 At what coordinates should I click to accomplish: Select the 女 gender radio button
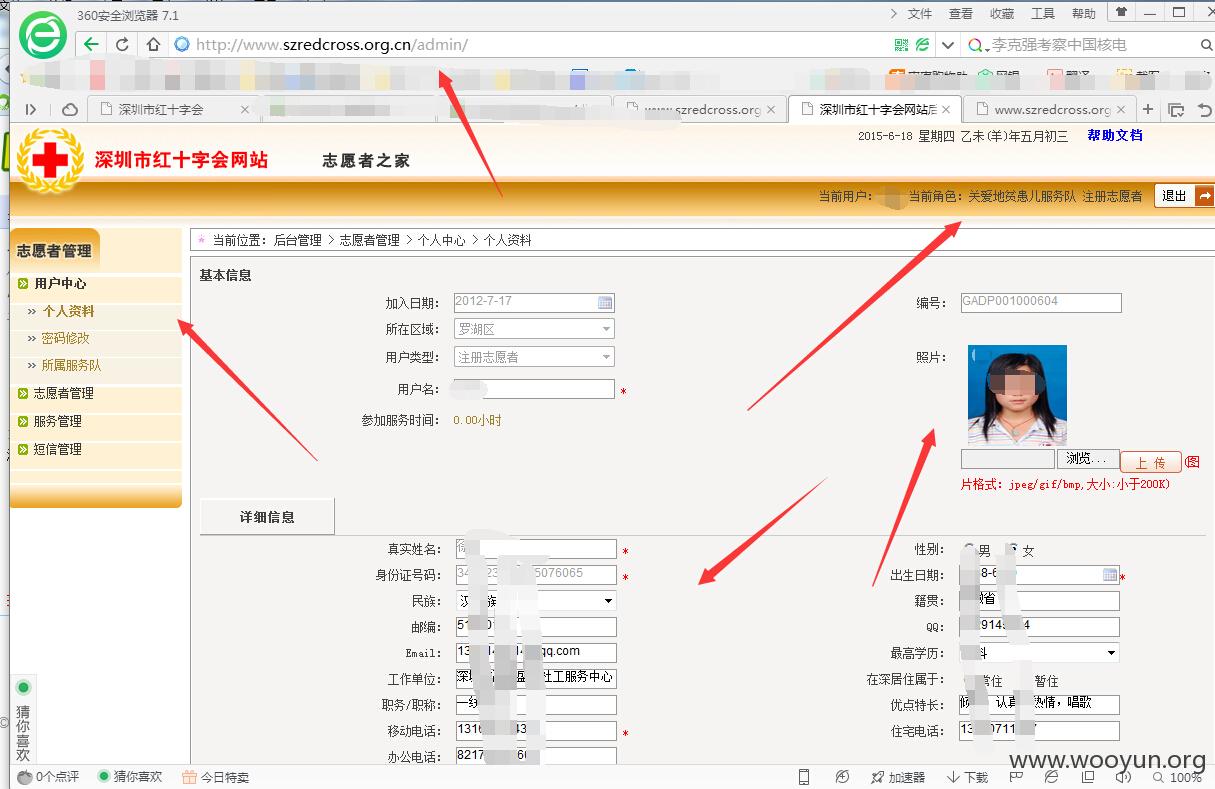[1013, 550]
